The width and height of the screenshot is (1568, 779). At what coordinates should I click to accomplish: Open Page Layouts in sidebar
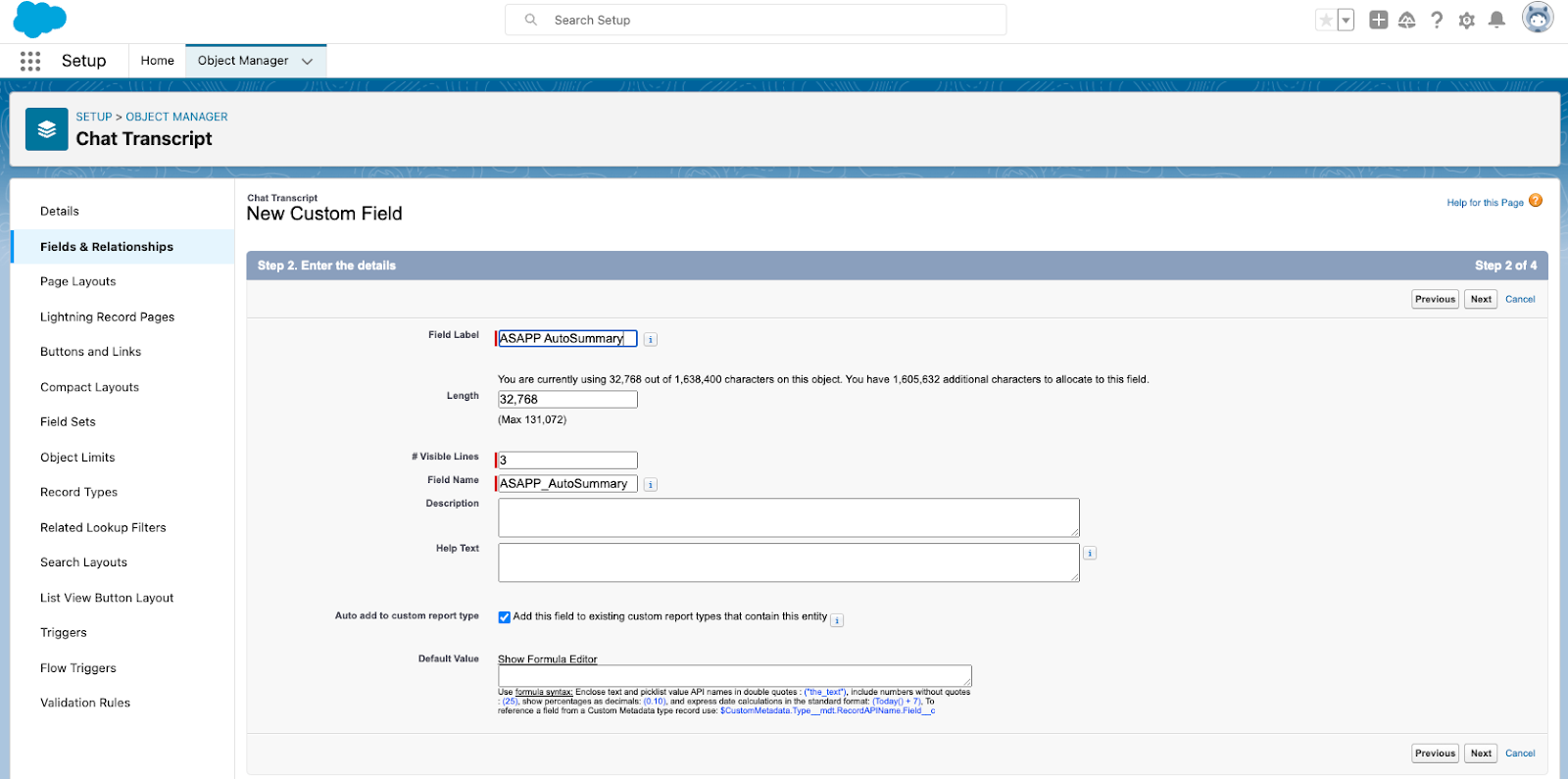[x=78, y=282]
